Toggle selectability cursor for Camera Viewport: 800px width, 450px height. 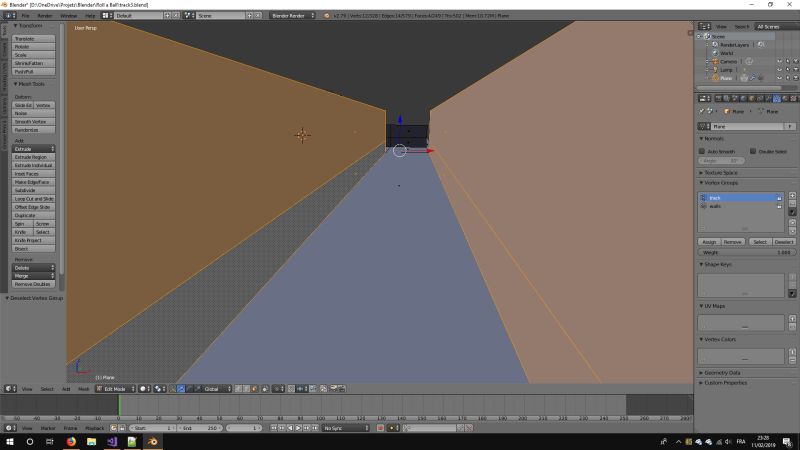pyautogui.click(x=787, y=61)
